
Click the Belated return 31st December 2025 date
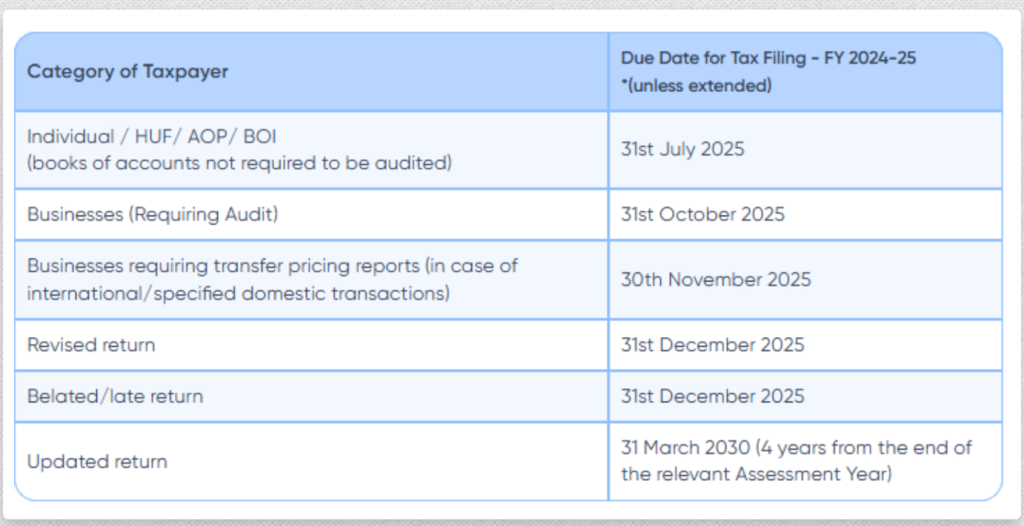click(712, 396)
